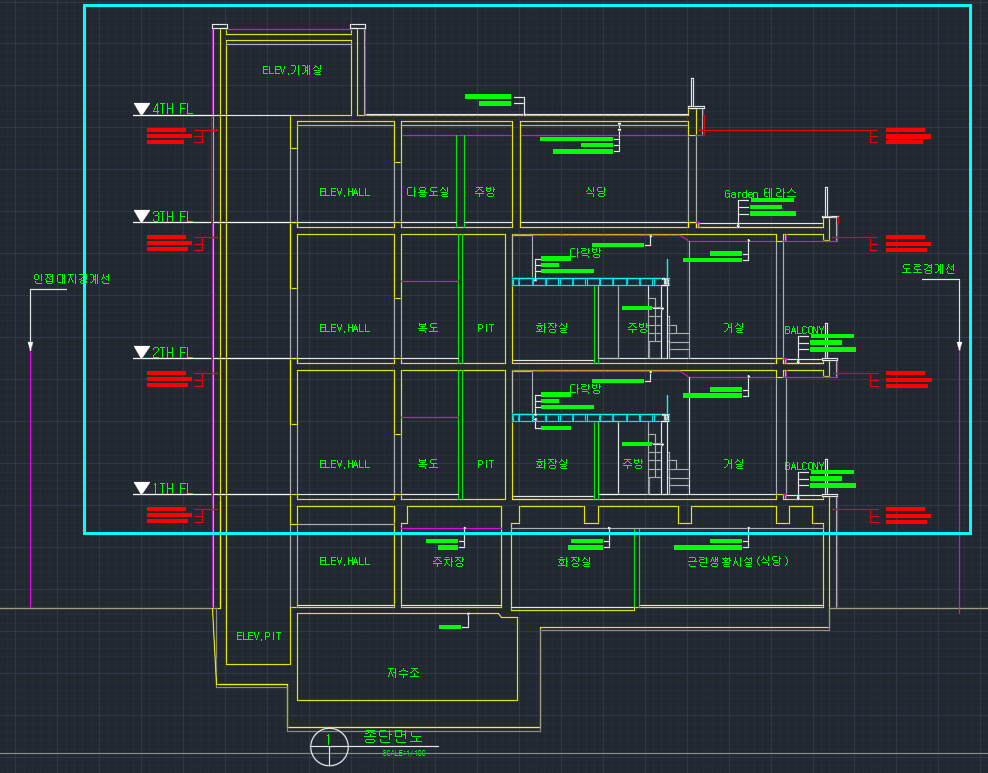Click the SCALE text under the drawing title
The width and height of the screenshot is (988, 773).
[x=403, y=753]
